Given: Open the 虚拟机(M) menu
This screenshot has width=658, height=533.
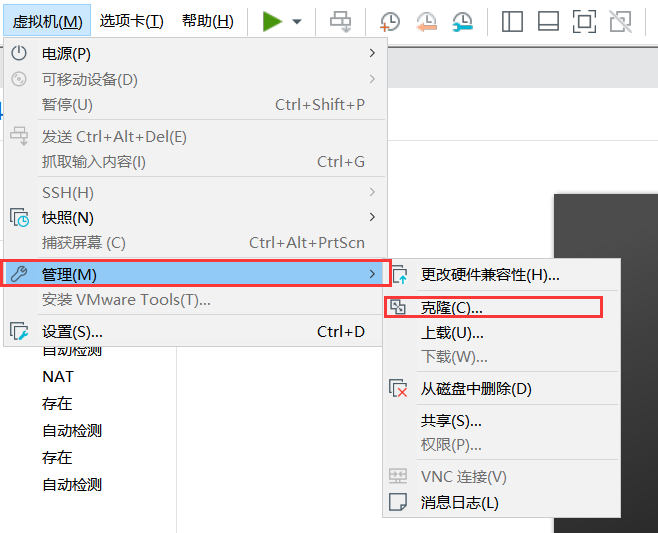Looking at the screenshot, I should pyautogui.click(x=47, y=21).
